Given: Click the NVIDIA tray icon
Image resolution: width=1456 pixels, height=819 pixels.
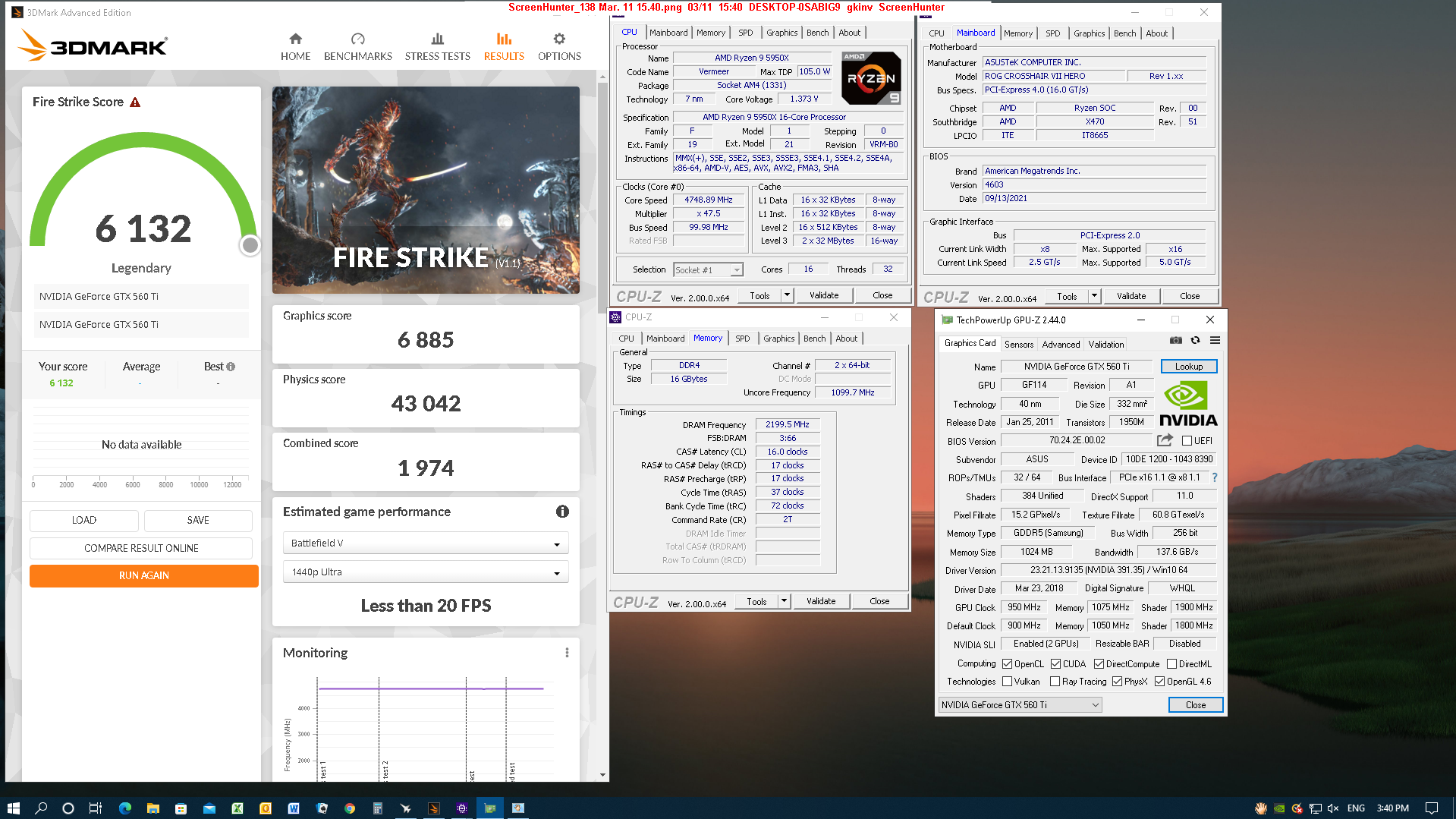Looking at the screenshot, I should (x=1279, y=808).
